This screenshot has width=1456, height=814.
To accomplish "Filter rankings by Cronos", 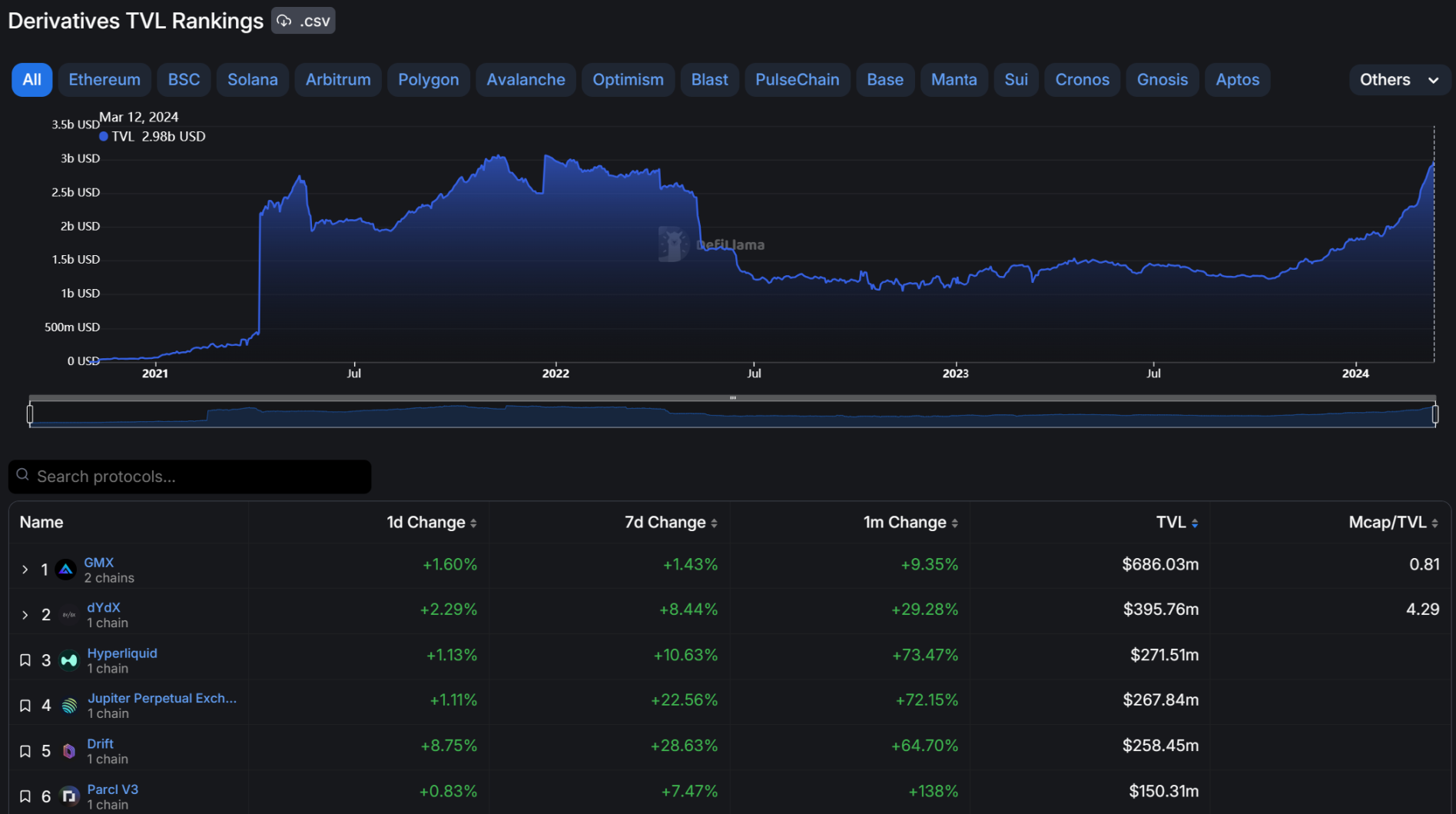I will coord(1083,80).
